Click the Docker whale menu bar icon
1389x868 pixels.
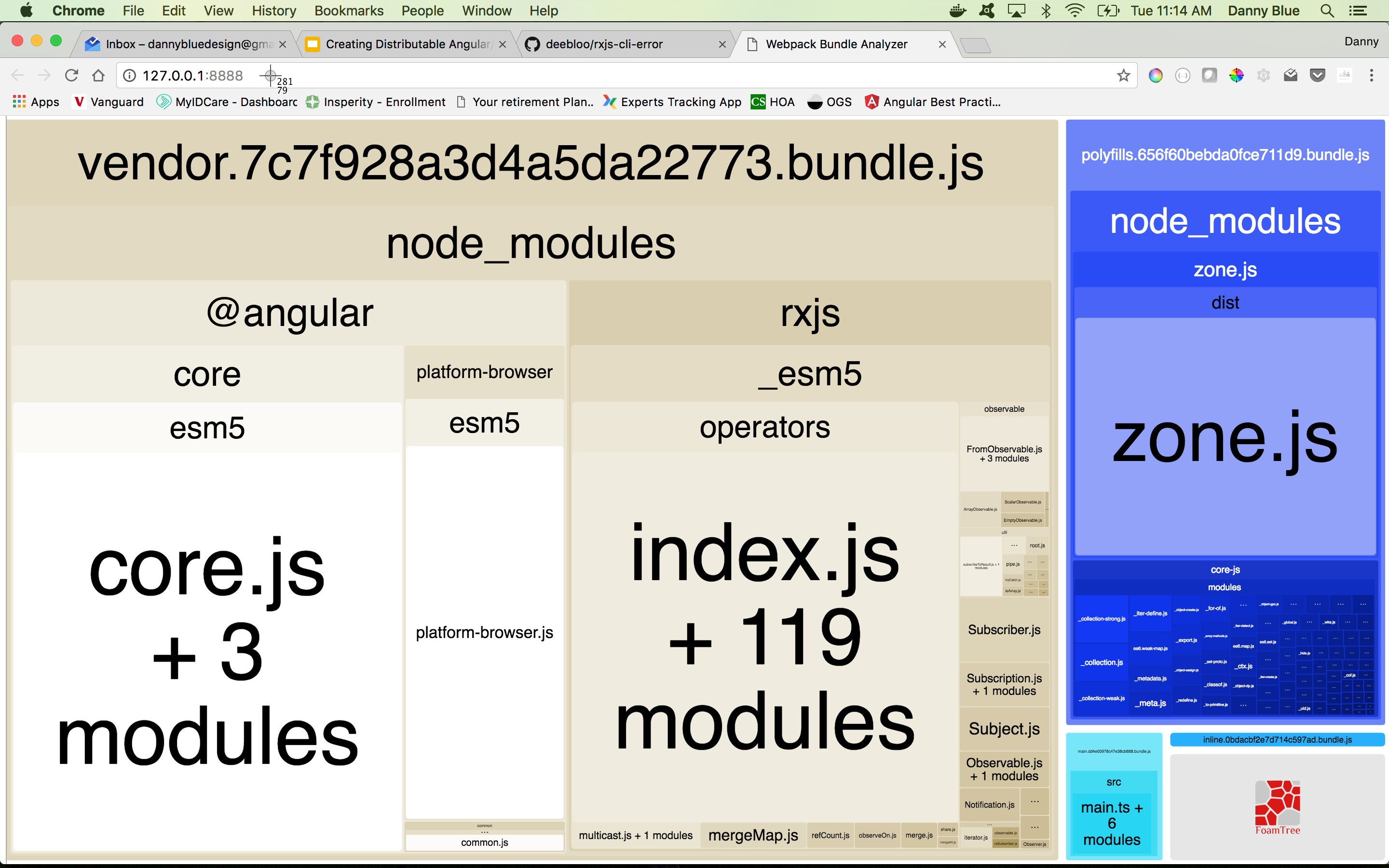click(x=958, y=10)
